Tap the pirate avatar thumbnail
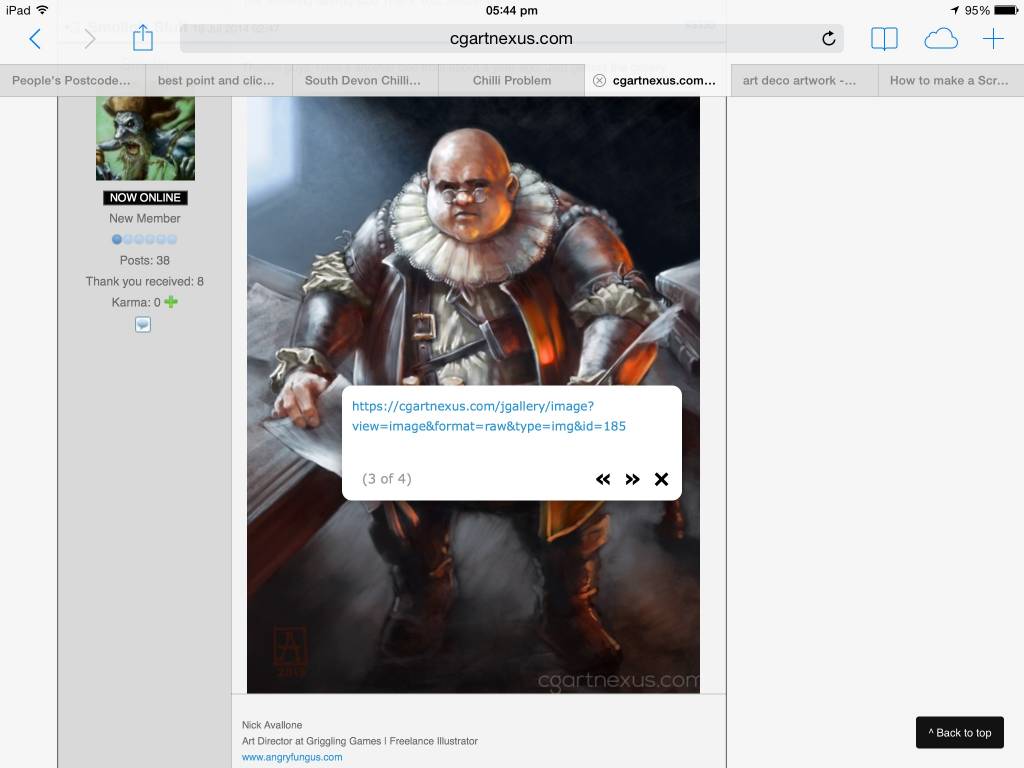Screen dimensions: 1024x768 (145, 138)
